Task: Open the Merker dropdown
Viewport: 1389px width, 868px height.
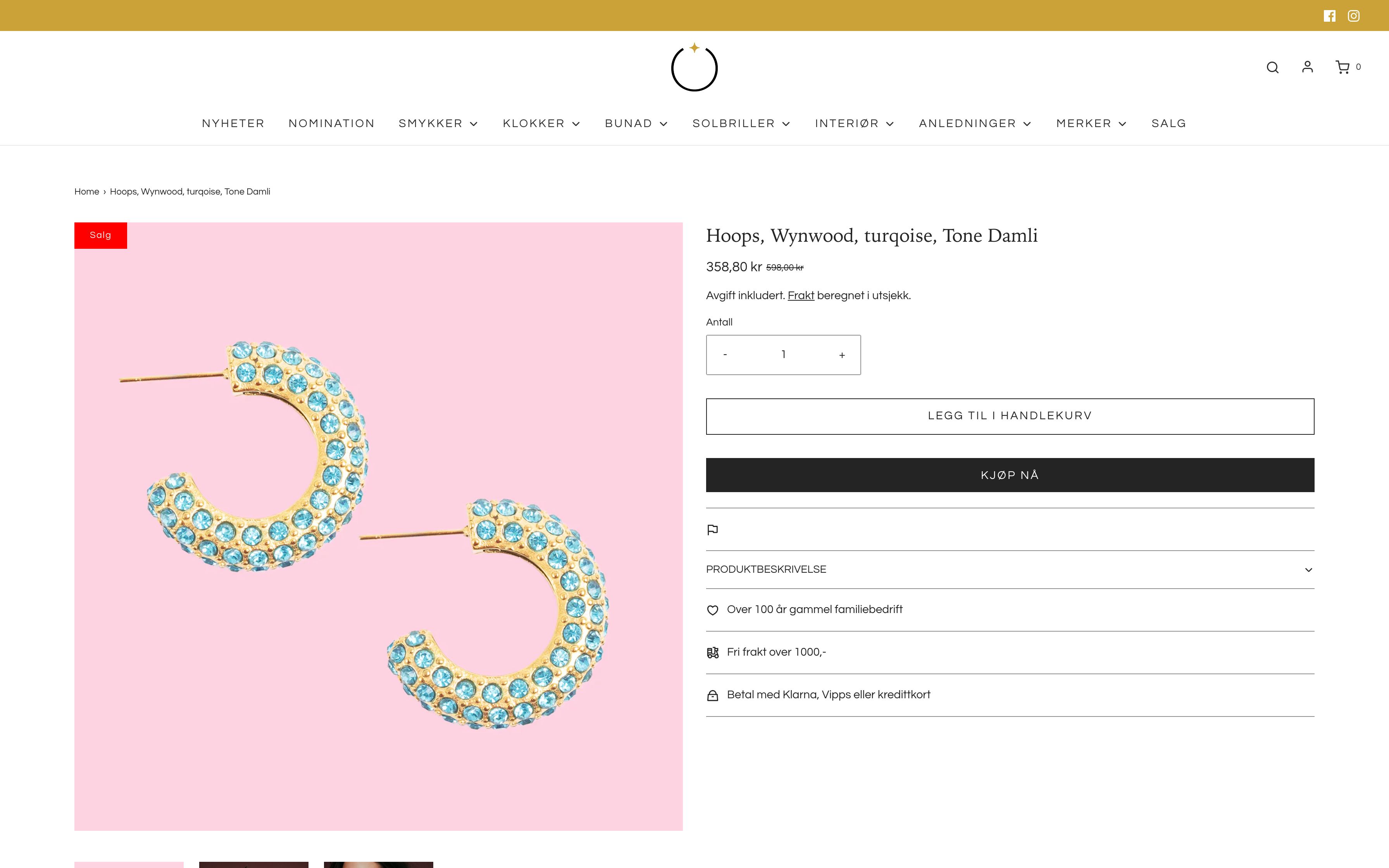Action: click(x=1091, y=124)
